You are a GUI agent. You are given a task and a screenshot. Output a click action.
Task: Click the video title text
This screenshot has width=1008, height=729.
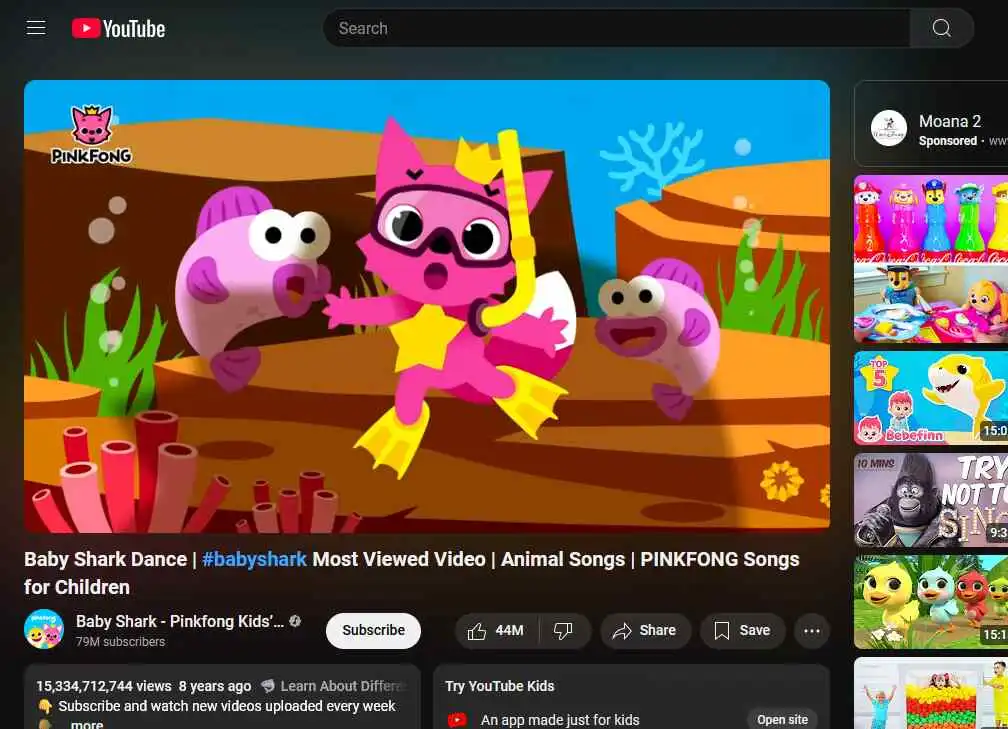tap(411, 573)
